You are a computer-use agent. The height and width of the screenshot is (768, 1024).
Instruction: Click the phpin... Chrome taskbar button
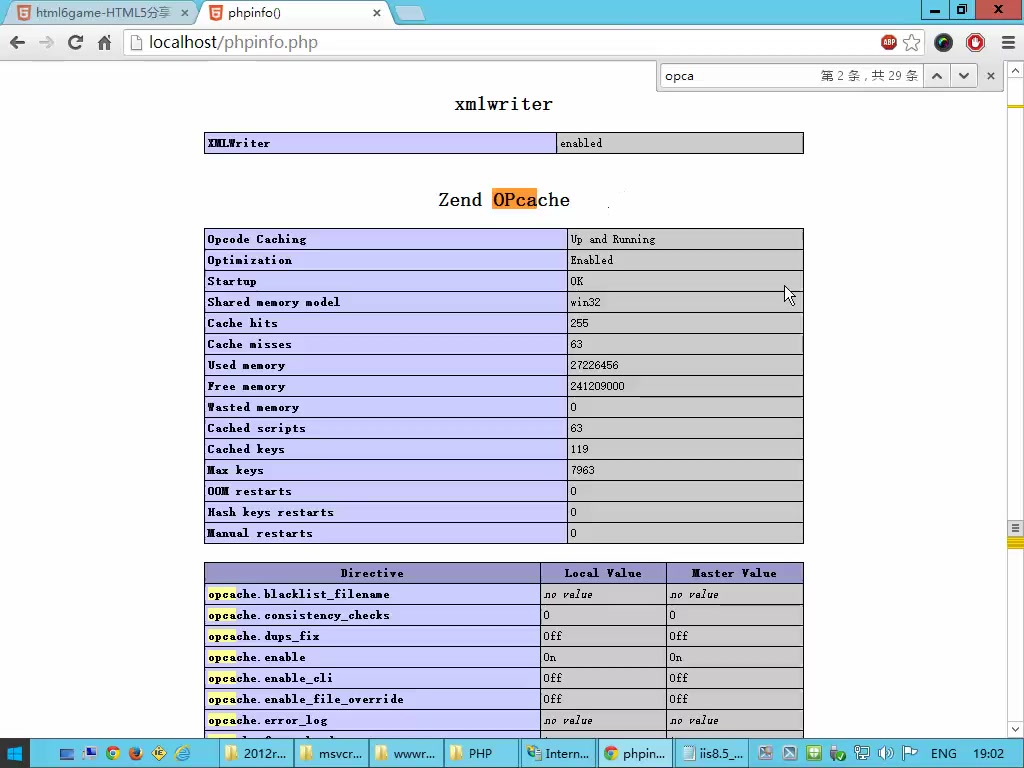634,754
